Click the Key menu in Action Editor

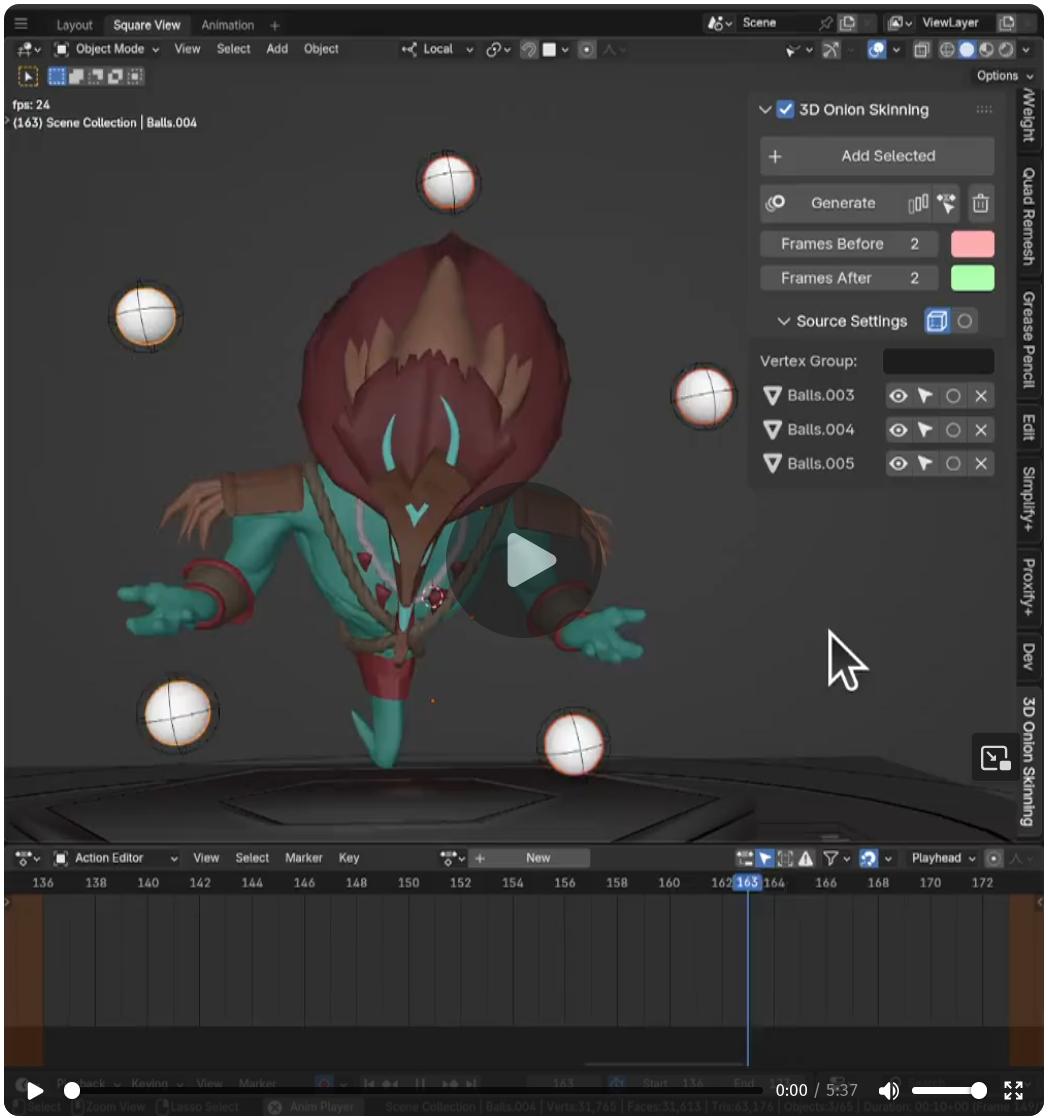tap(349, 858)
